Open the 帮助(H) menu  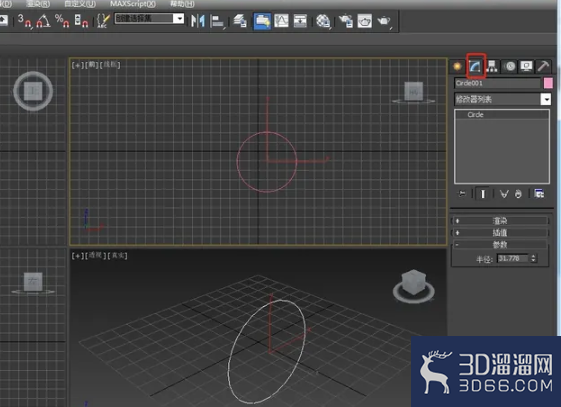click(182, 4)
